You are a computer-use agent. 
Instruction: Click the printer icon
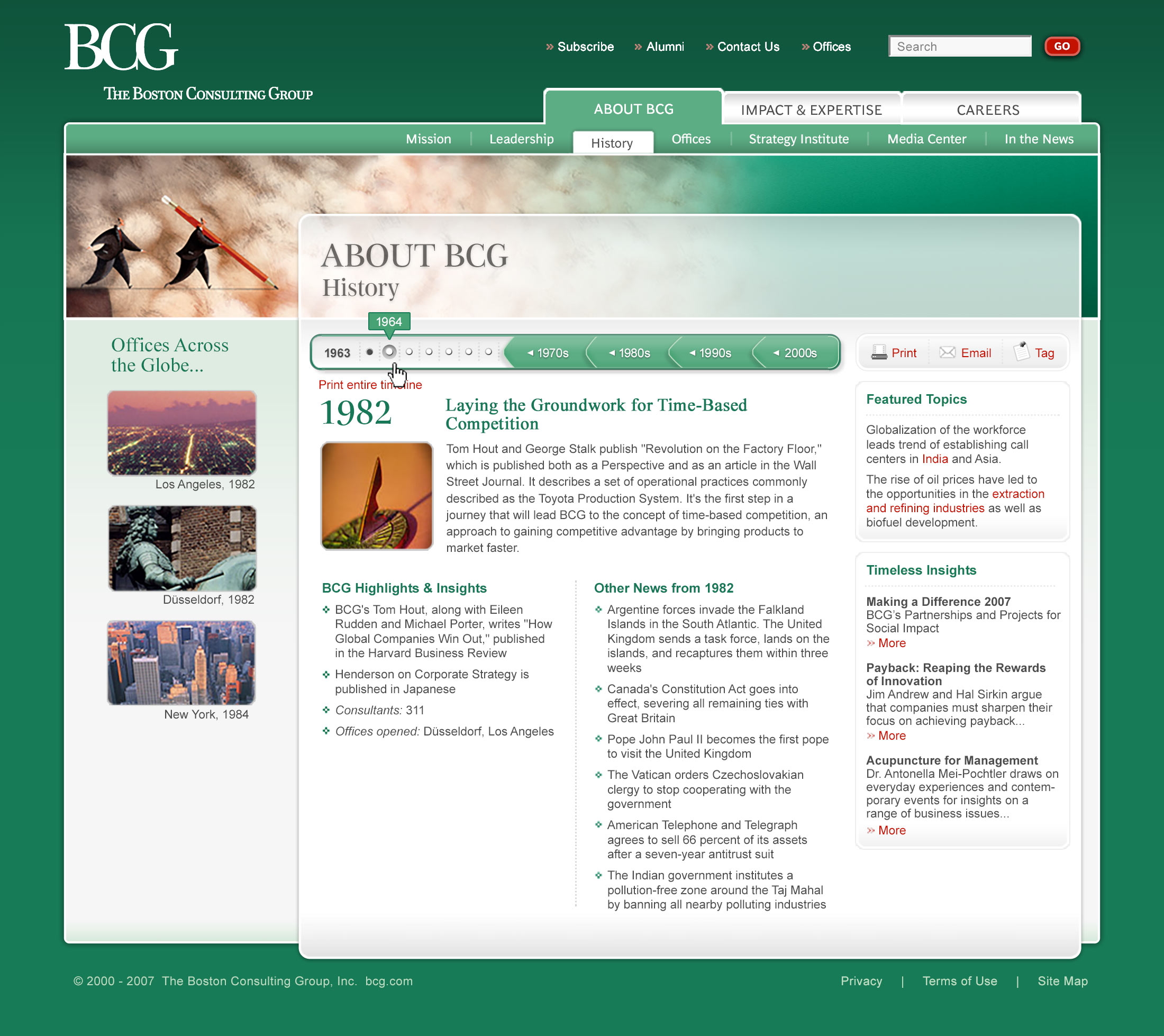pyautogui.click(x=879, y=352)
